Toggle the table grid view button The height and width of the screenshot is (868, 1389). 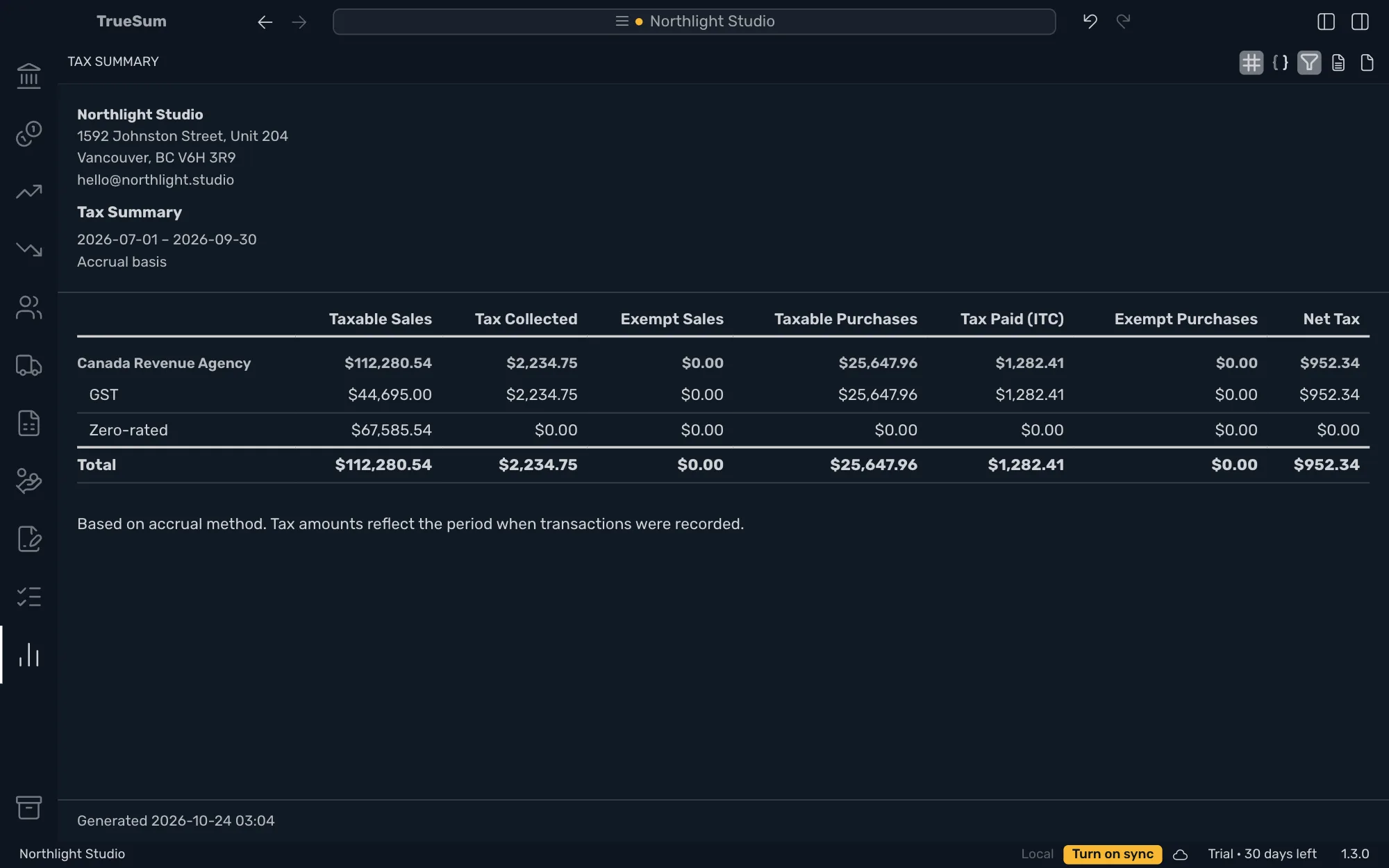(1251, 62)
